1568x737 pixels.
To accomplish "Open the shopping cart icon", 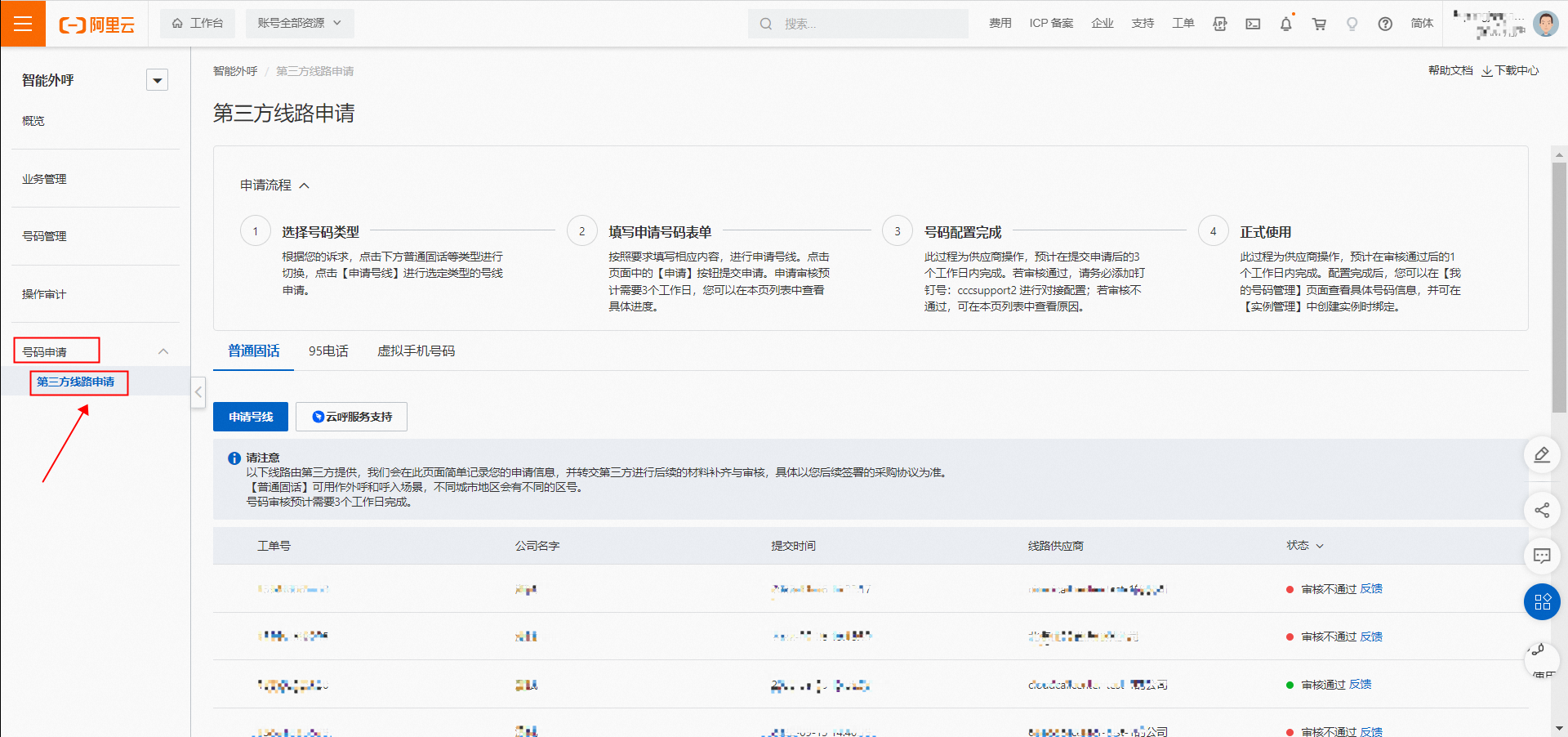I will click(x=1319, y=24).
